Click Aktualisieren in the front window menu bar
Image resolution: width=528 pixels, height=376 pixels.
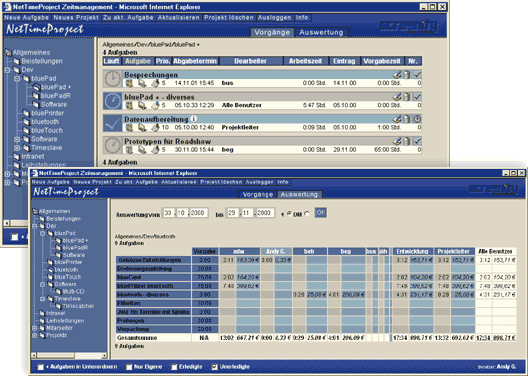tap(178, 182)
